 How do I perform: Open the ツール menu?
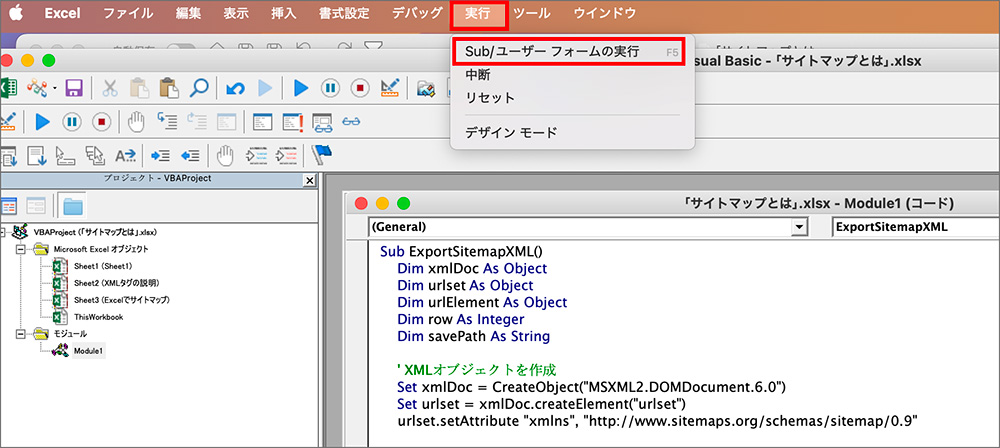534,13
